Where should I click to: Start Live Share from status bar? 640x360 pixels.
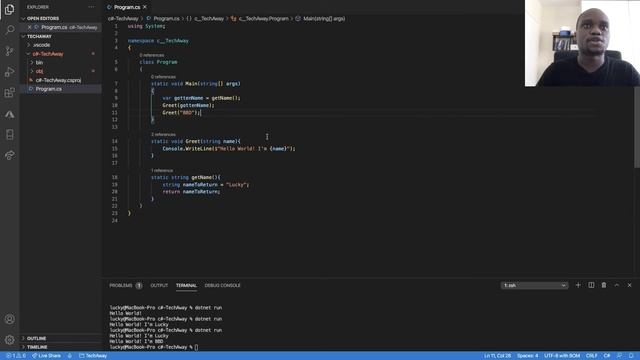coord(46,356)
